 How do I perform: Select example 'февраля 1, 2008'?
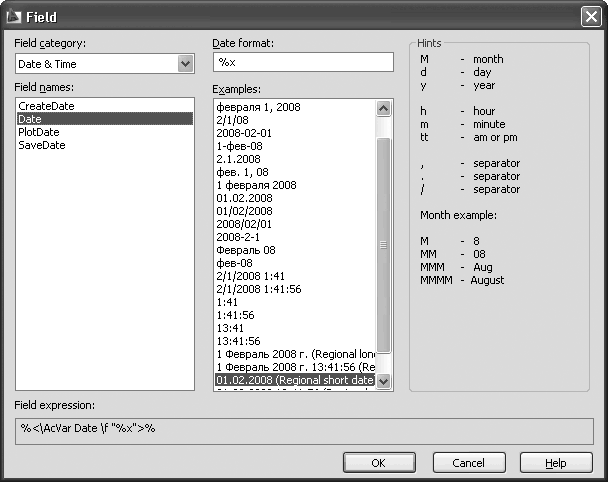tap(258, 107)
